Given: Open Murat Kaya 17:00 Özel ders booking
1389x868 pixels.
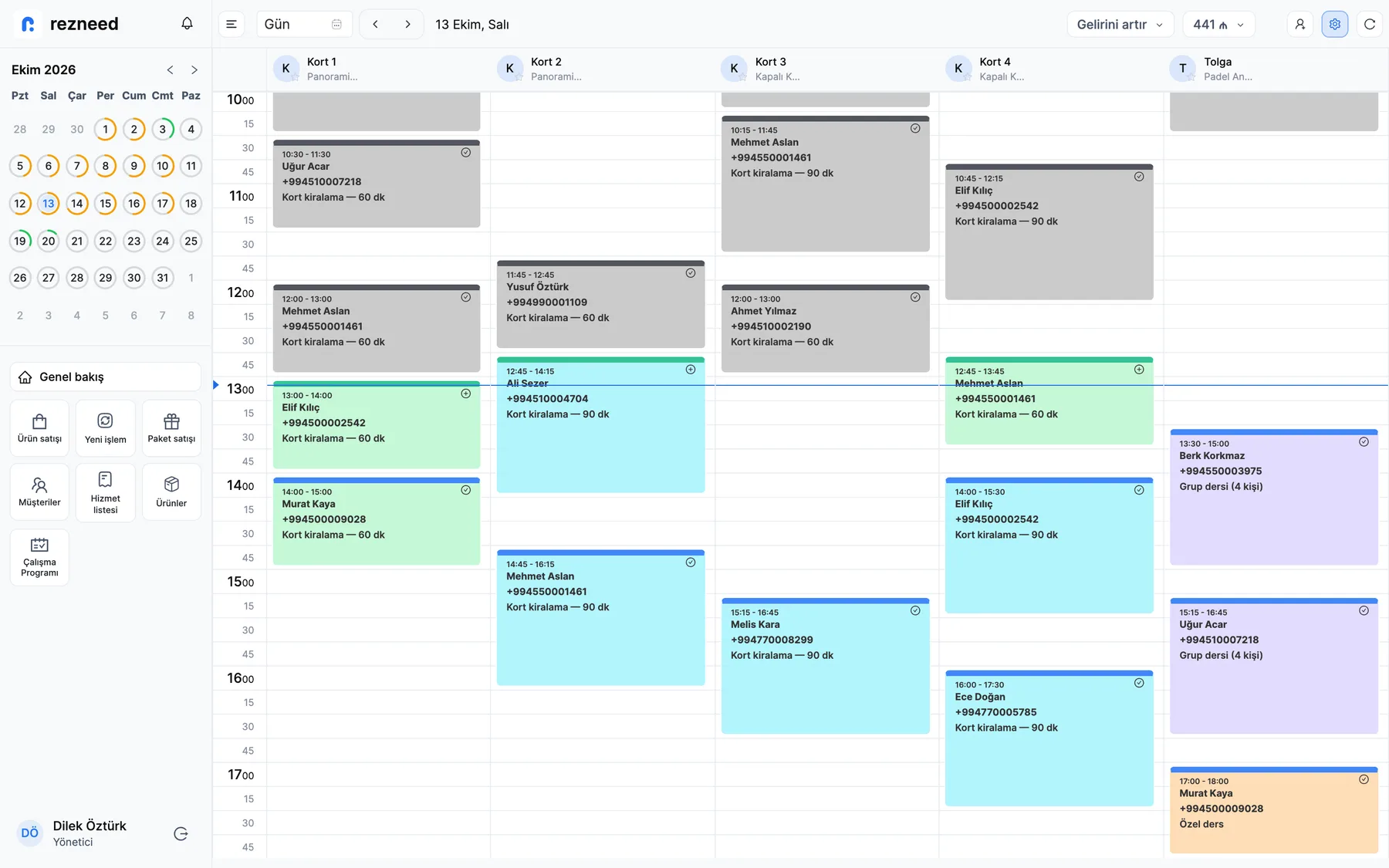Looking at the screenshot, I should [1274, 810].
